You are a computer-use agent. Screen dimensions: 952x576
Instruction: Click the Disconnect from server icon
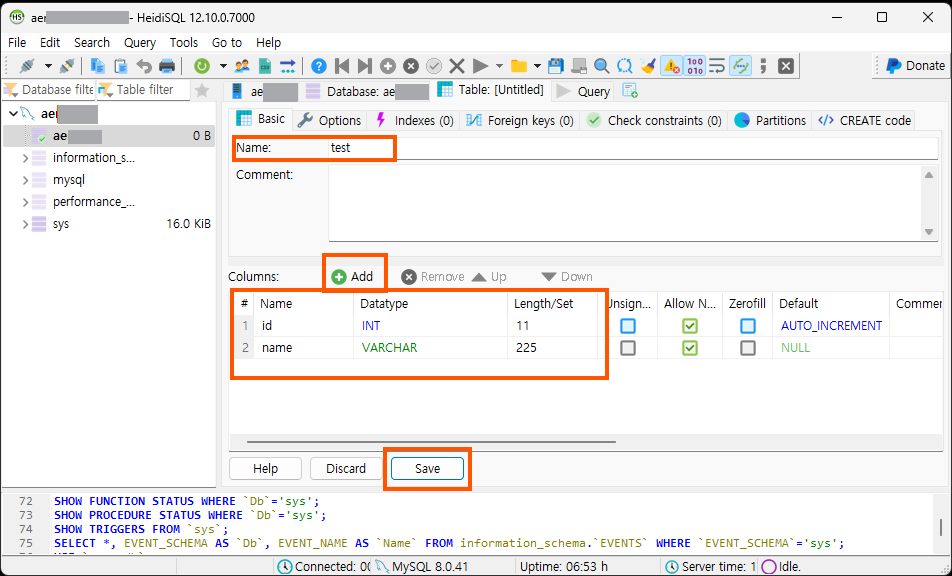67,66
